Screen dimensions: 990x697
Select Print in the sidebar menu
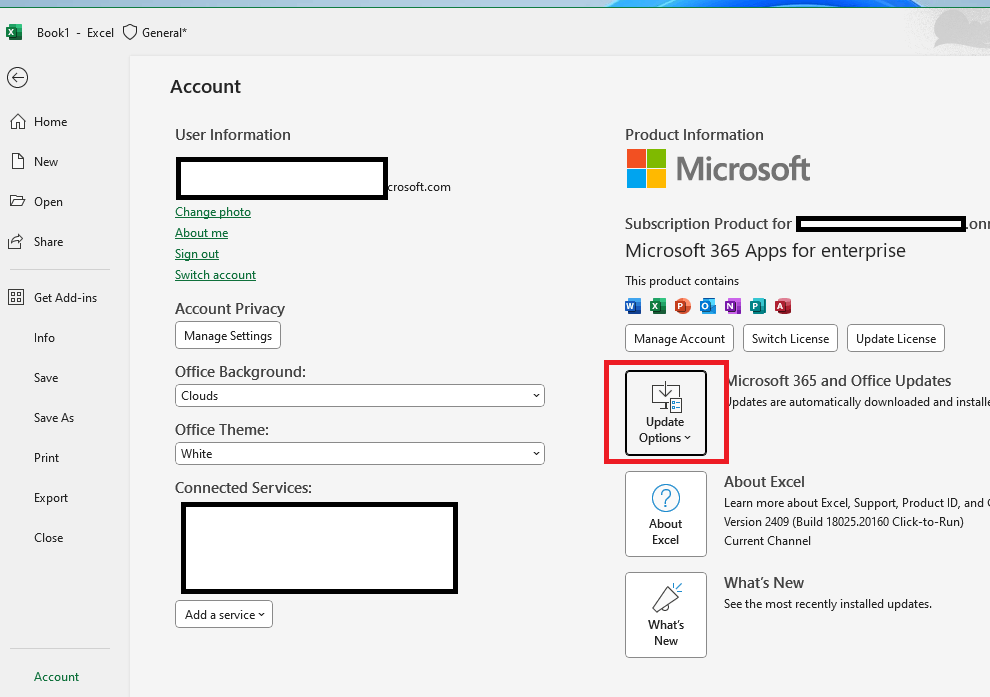[46, 458]
